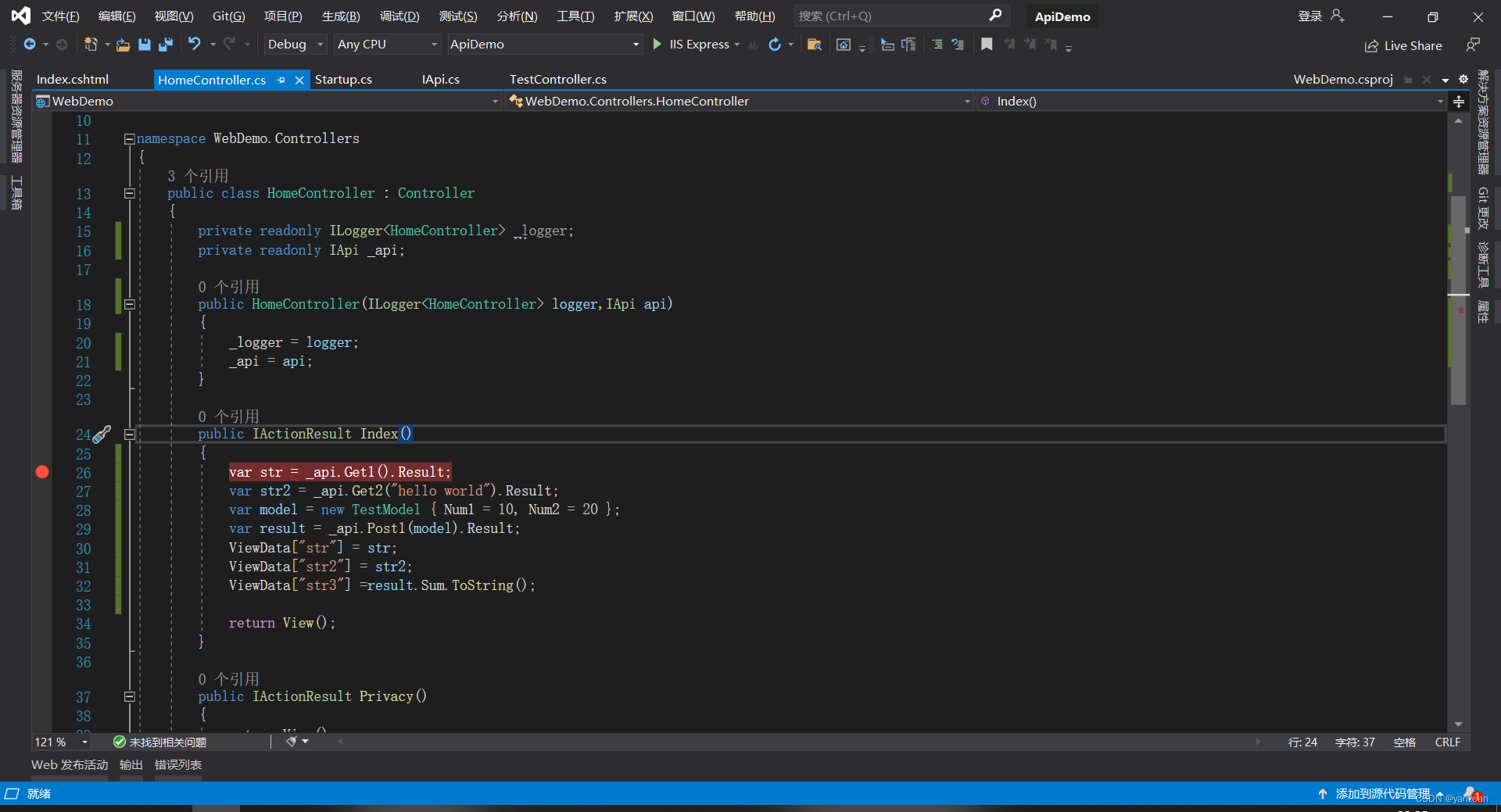Viewport: 1501px width, 812px height.
Task: Click the blue Restart/Refresh browser icon
Action: click(x=775, y=45)
